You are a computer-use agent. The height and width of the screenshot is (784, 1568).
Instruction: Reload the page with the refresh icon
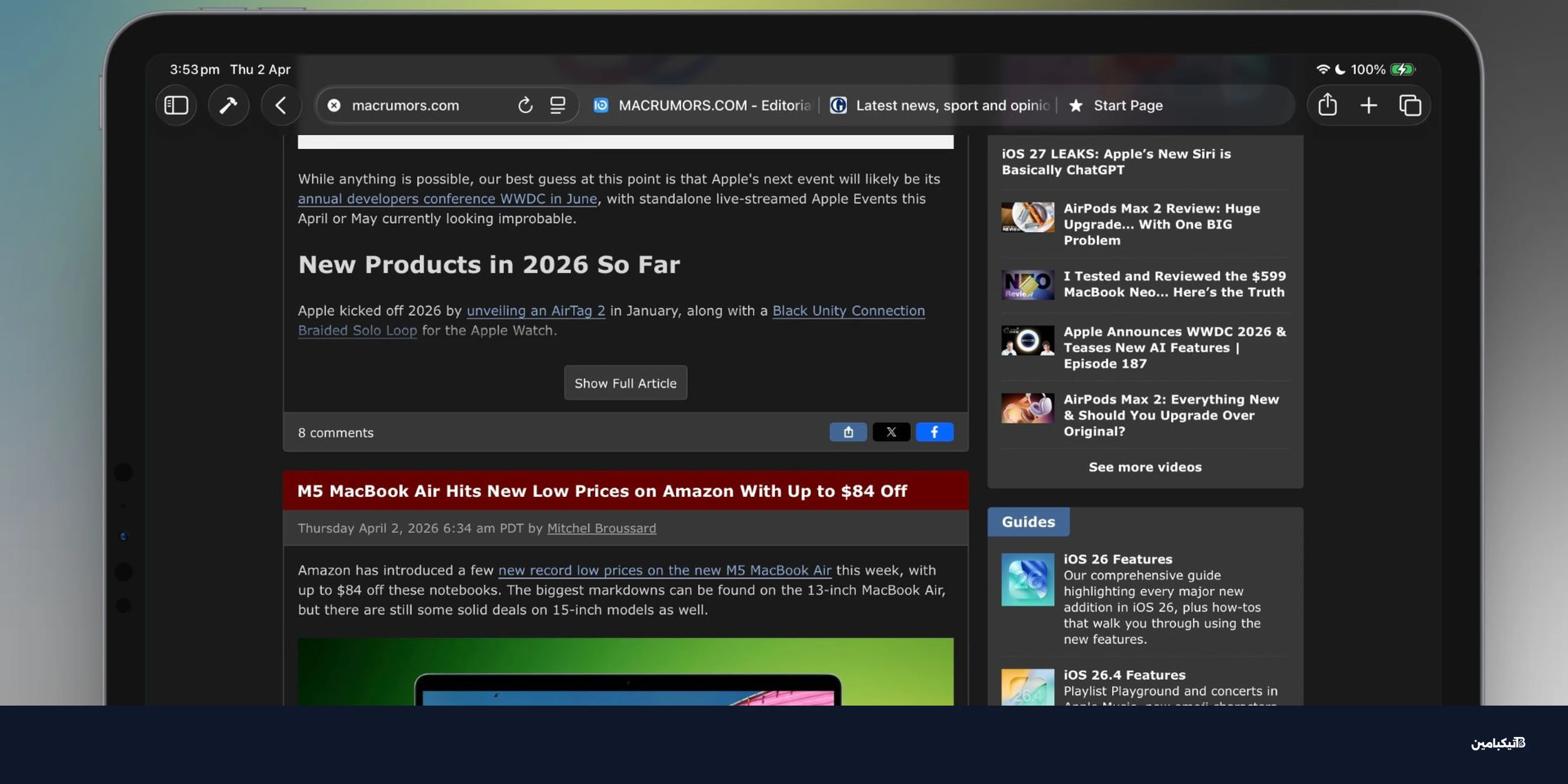tap(525, 105)
